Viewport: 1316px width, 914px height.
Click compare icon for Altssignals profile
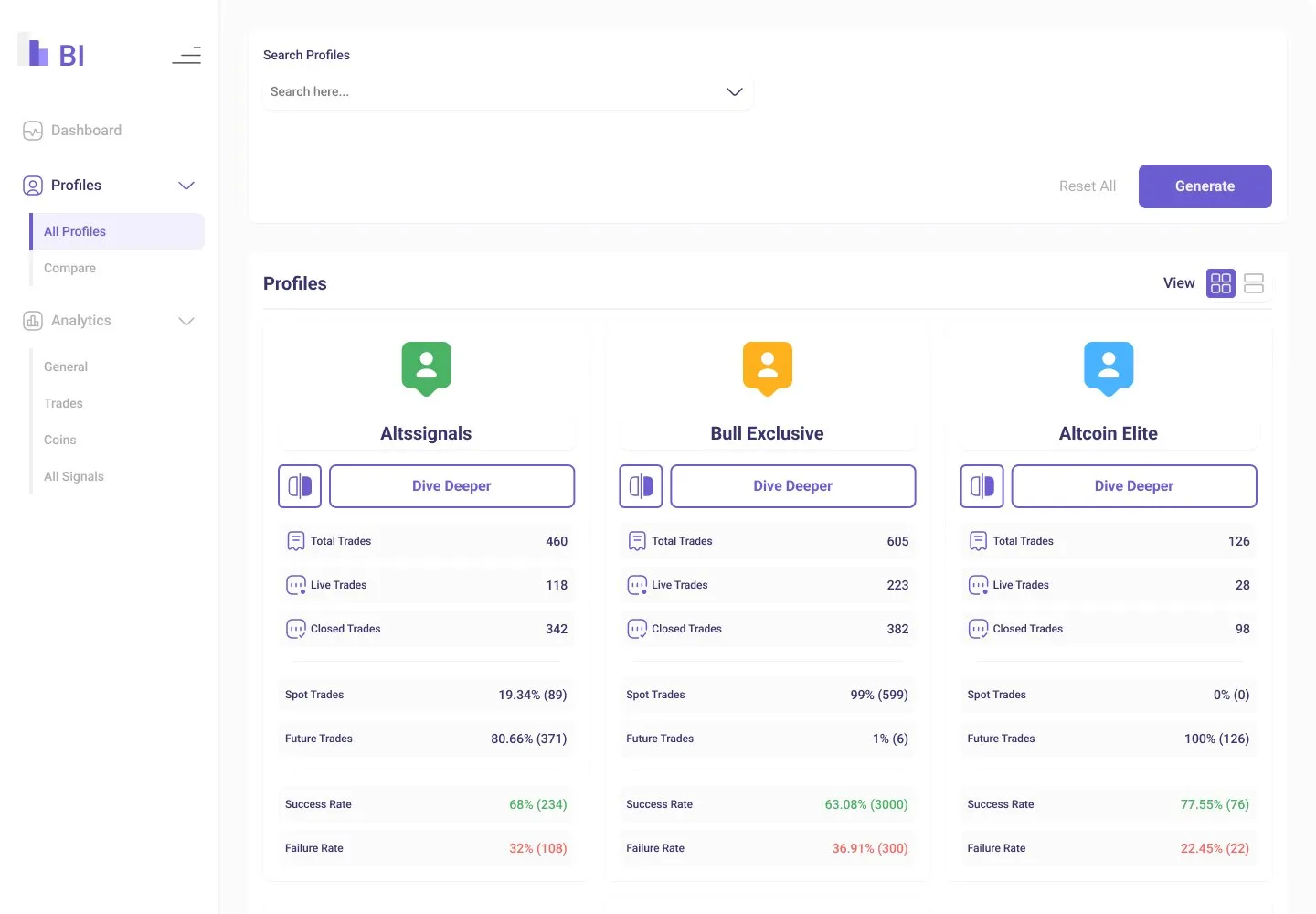300,486
